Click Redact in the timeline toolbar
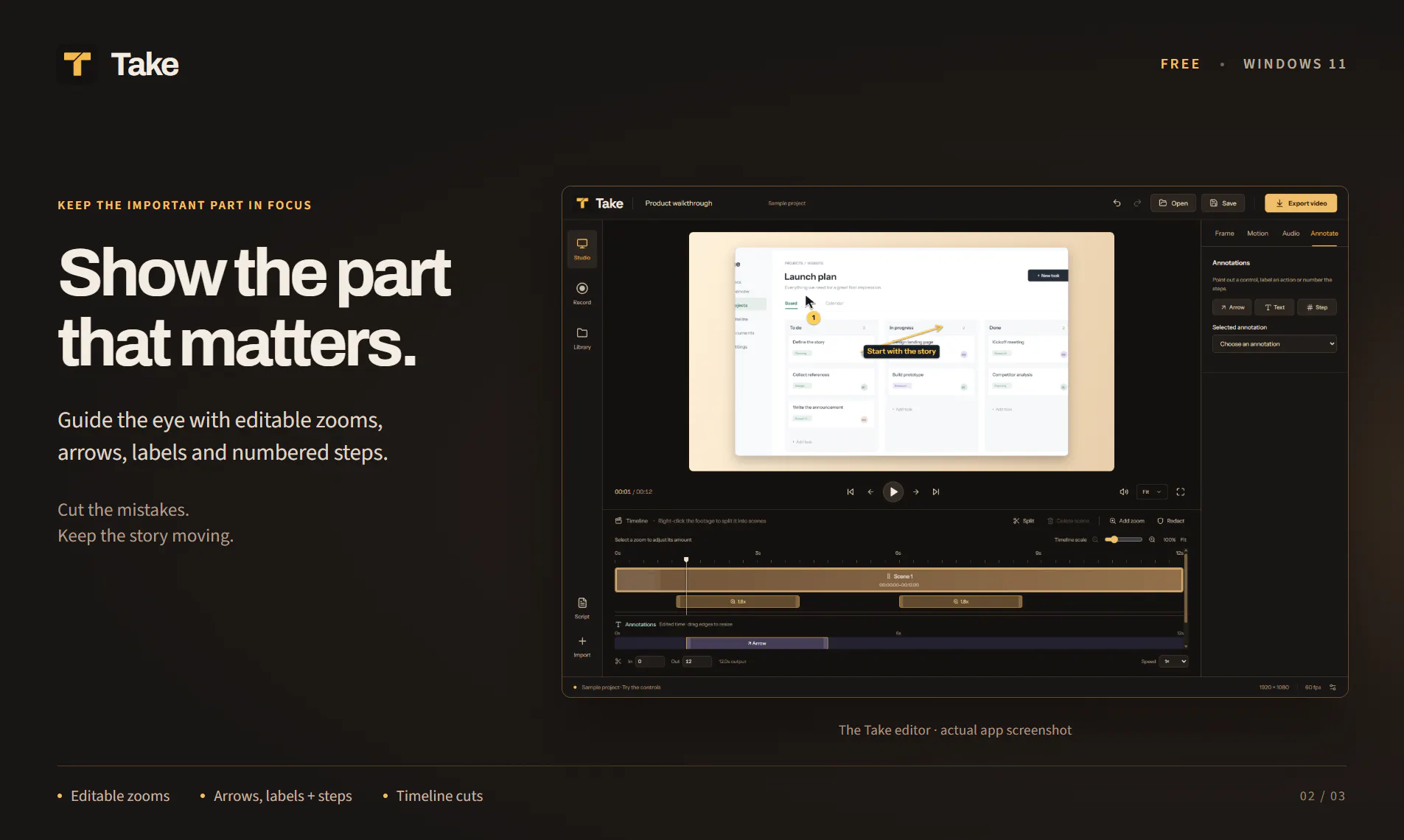This screenshot has height=840, width=1404. pos(1171,521)
